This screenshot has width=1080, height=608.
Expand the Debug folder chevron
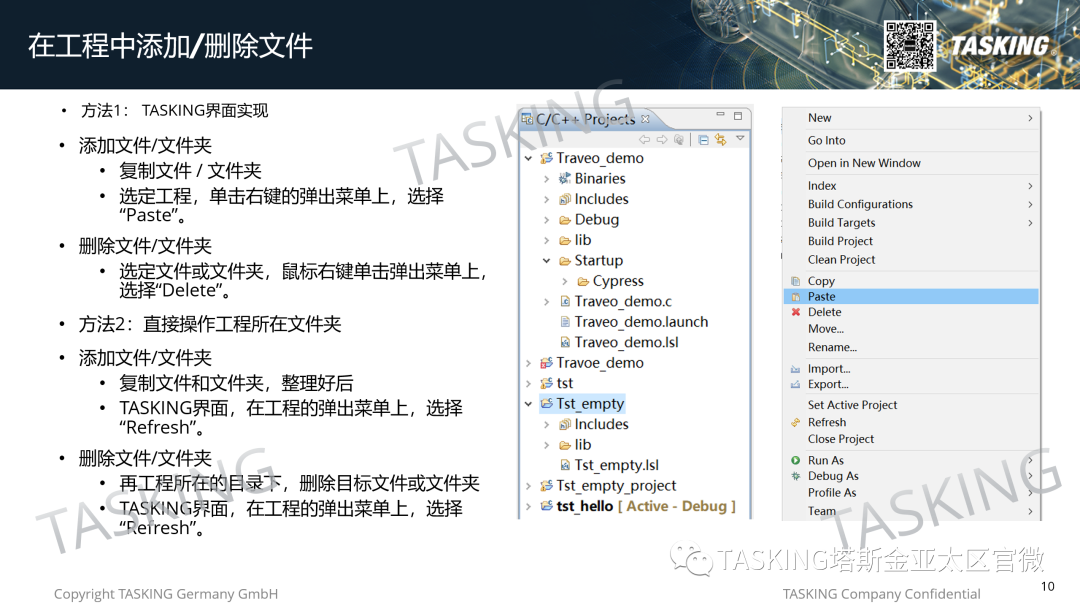(546, 220)
